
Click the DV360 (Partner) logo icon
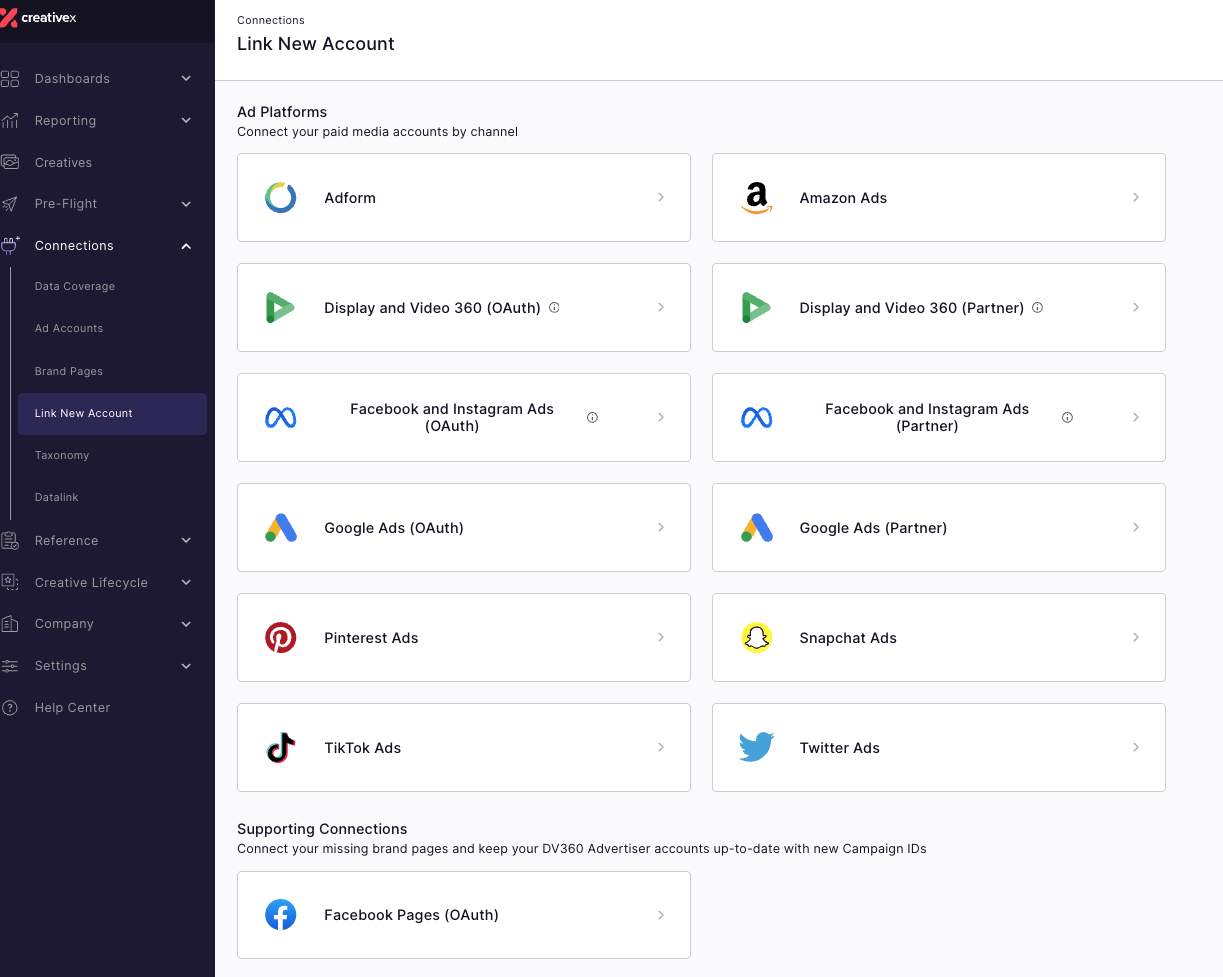[756, 308]
